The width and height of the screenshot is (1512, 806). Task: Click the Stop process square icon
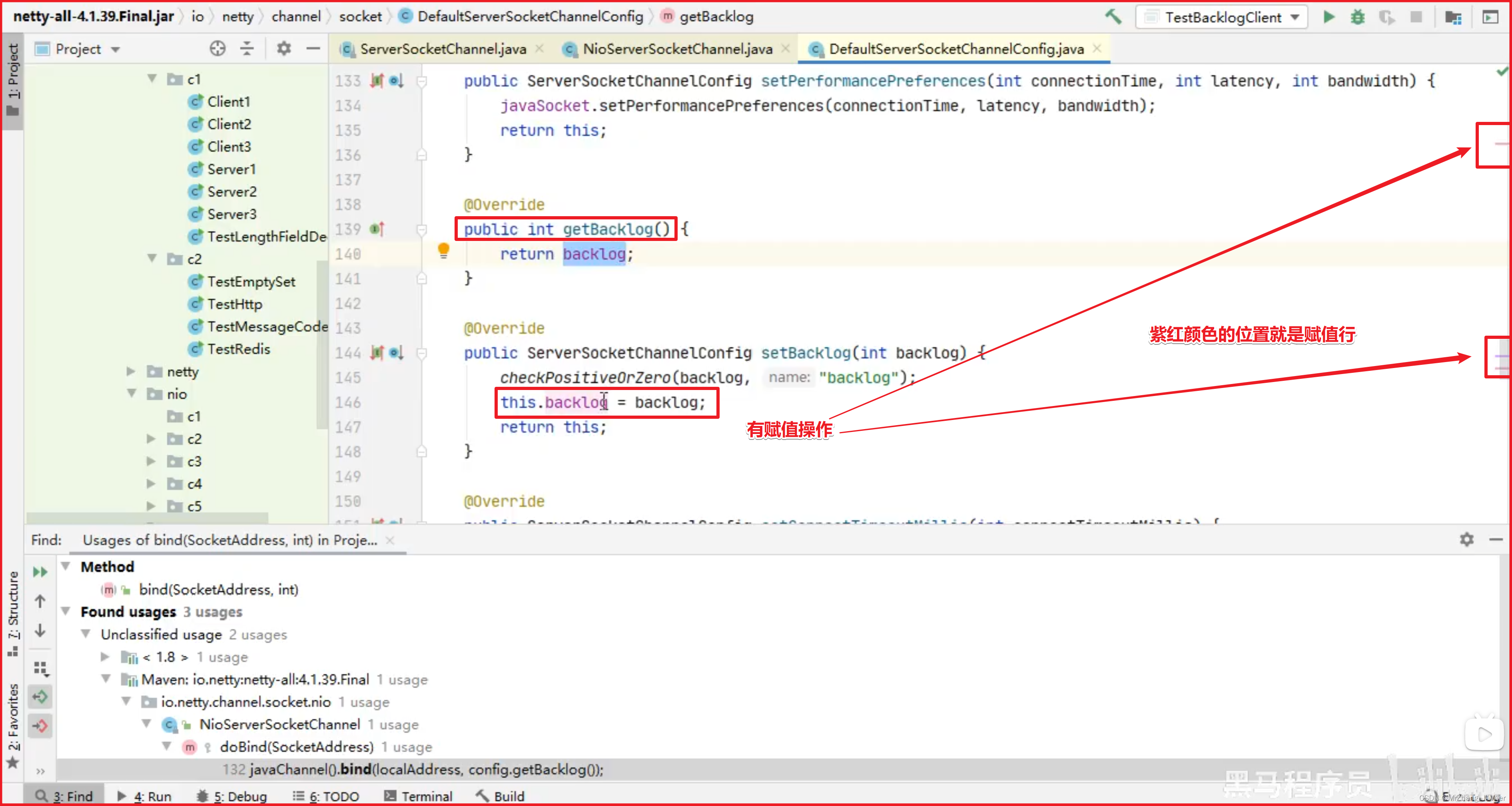[1416, 17]
